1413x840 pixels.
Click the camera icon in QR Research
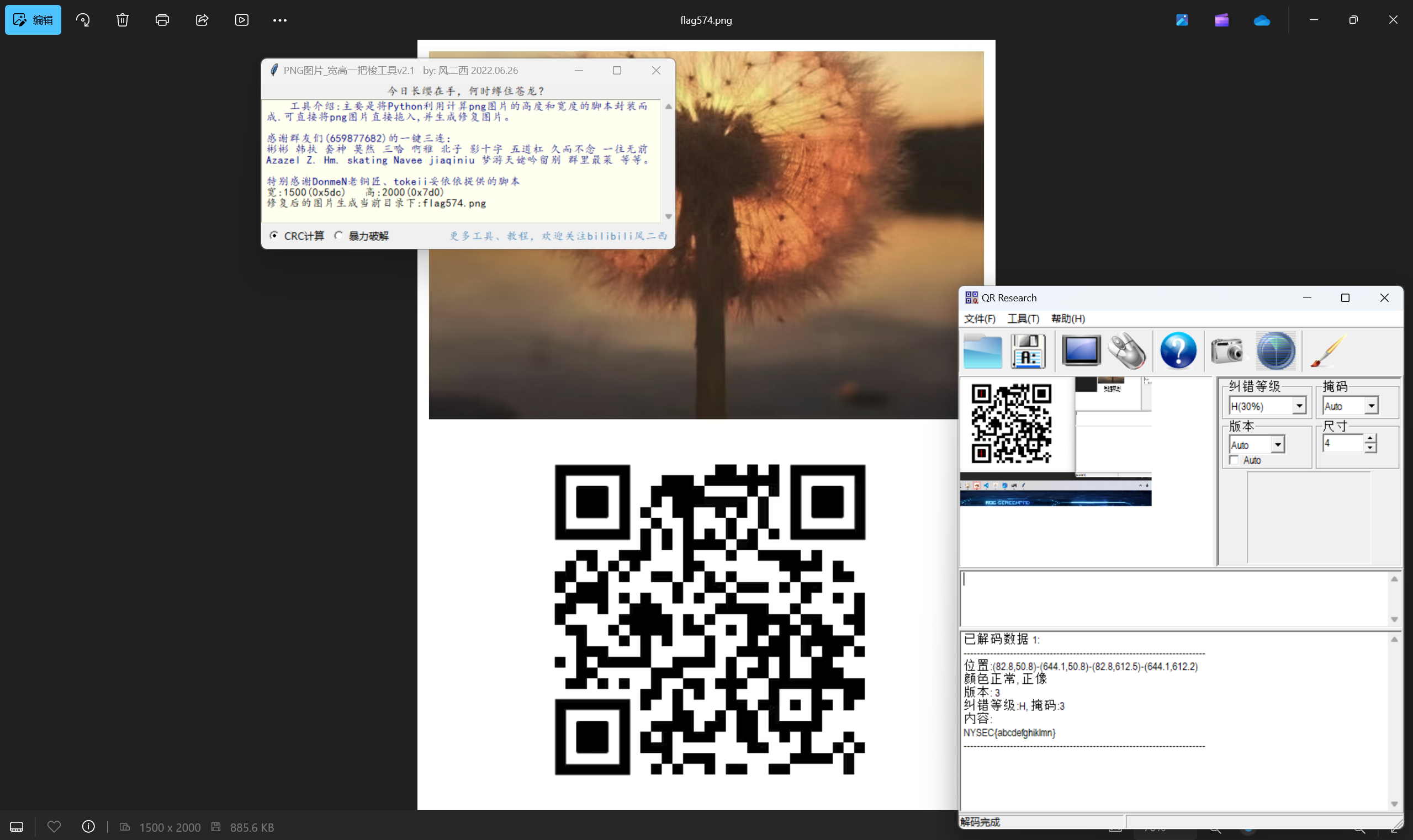1227,350
